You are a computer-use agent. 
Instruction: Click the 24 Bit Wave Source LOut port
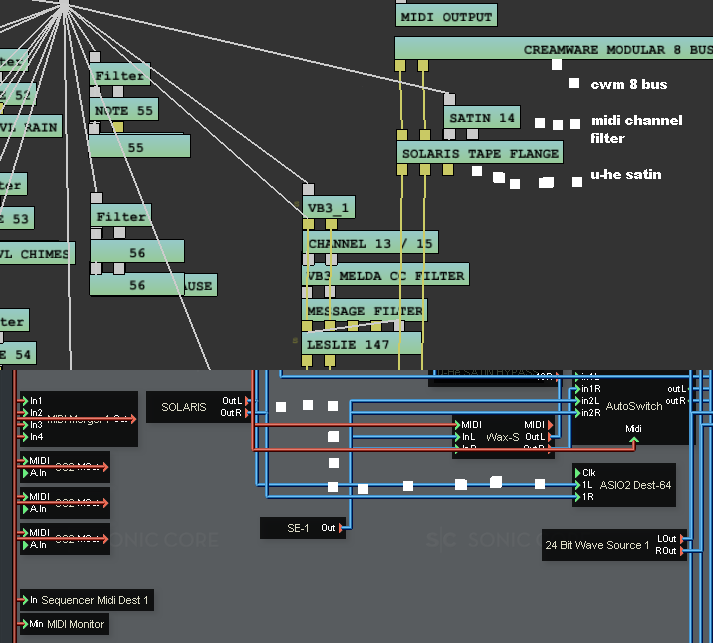[683, 539]
